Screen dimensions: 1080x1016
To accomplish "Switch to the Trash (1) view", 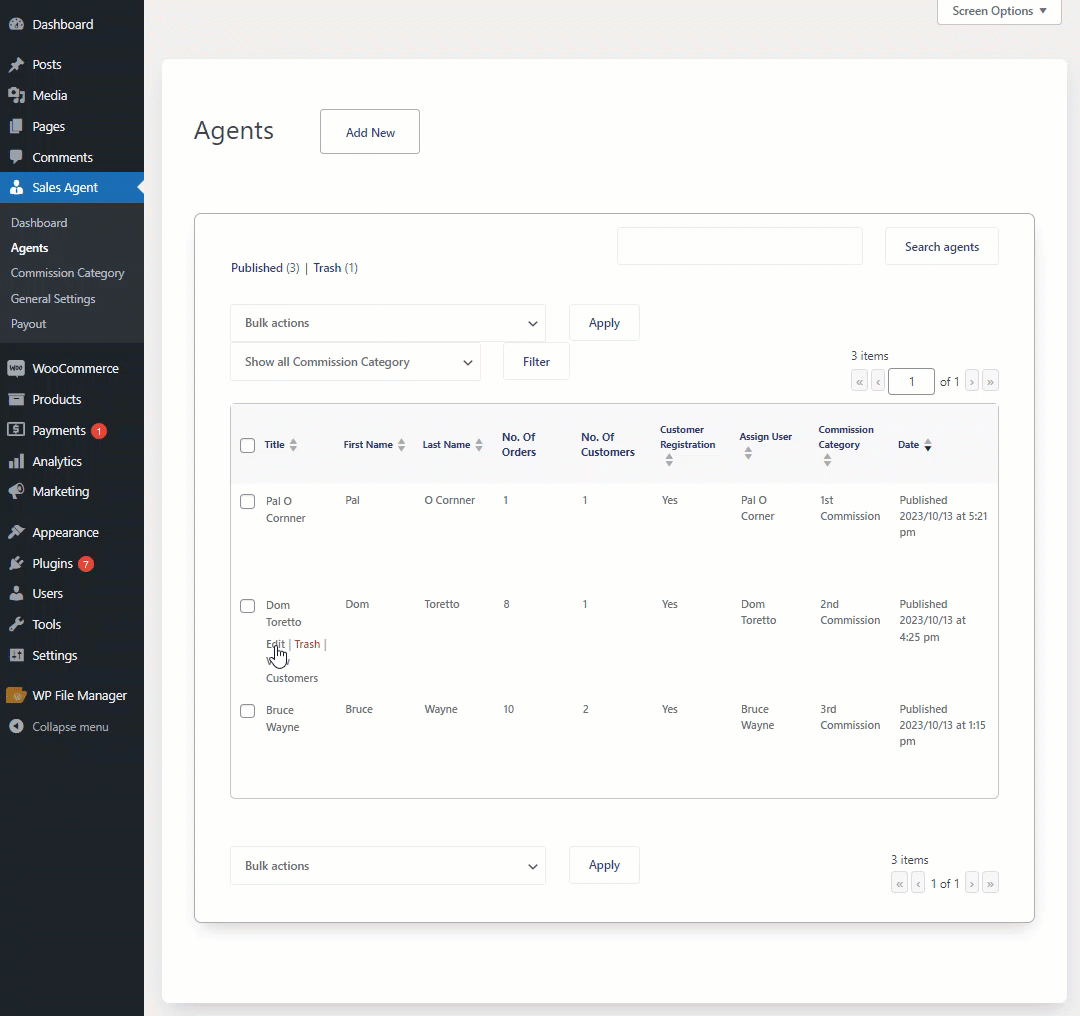I will (x=335, y=268).
